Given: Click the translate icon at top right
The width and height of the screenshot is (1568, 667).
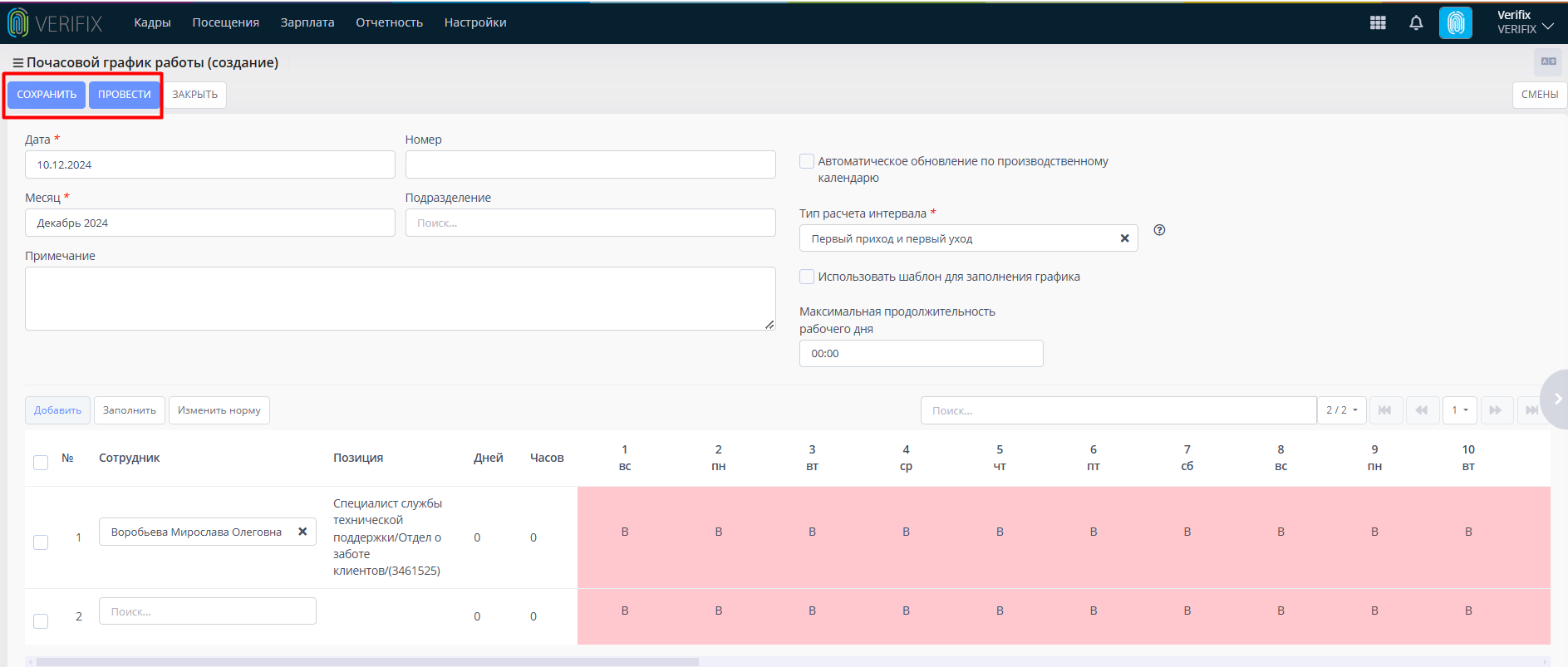Looking at the screenshot, I should pos(1549,61).
